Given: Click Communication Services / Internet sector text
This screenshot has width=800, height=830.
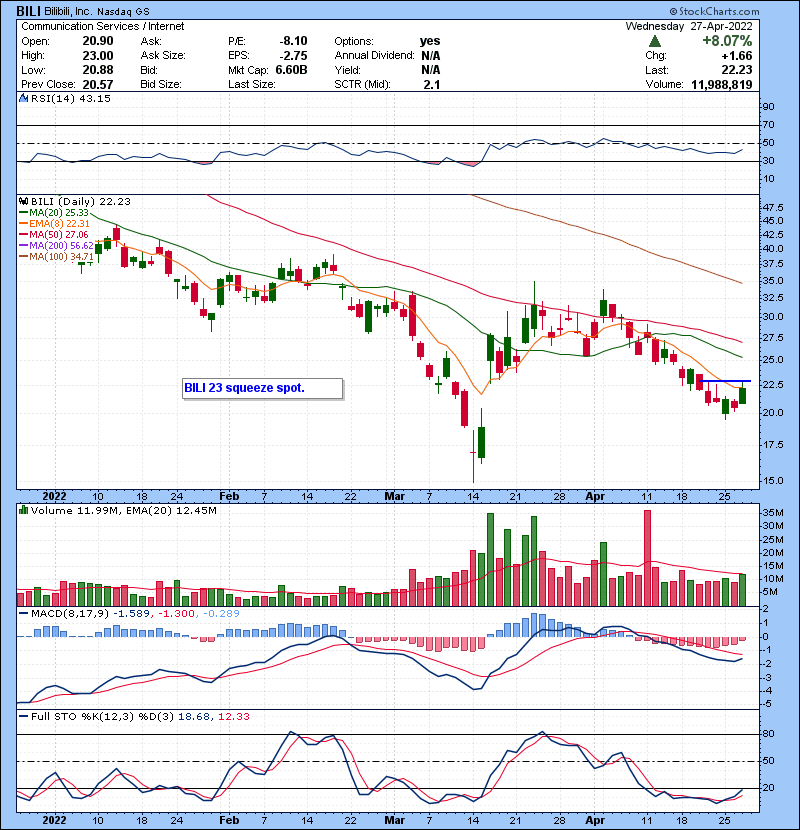Looking at the screenshot, I should (103, 26).
